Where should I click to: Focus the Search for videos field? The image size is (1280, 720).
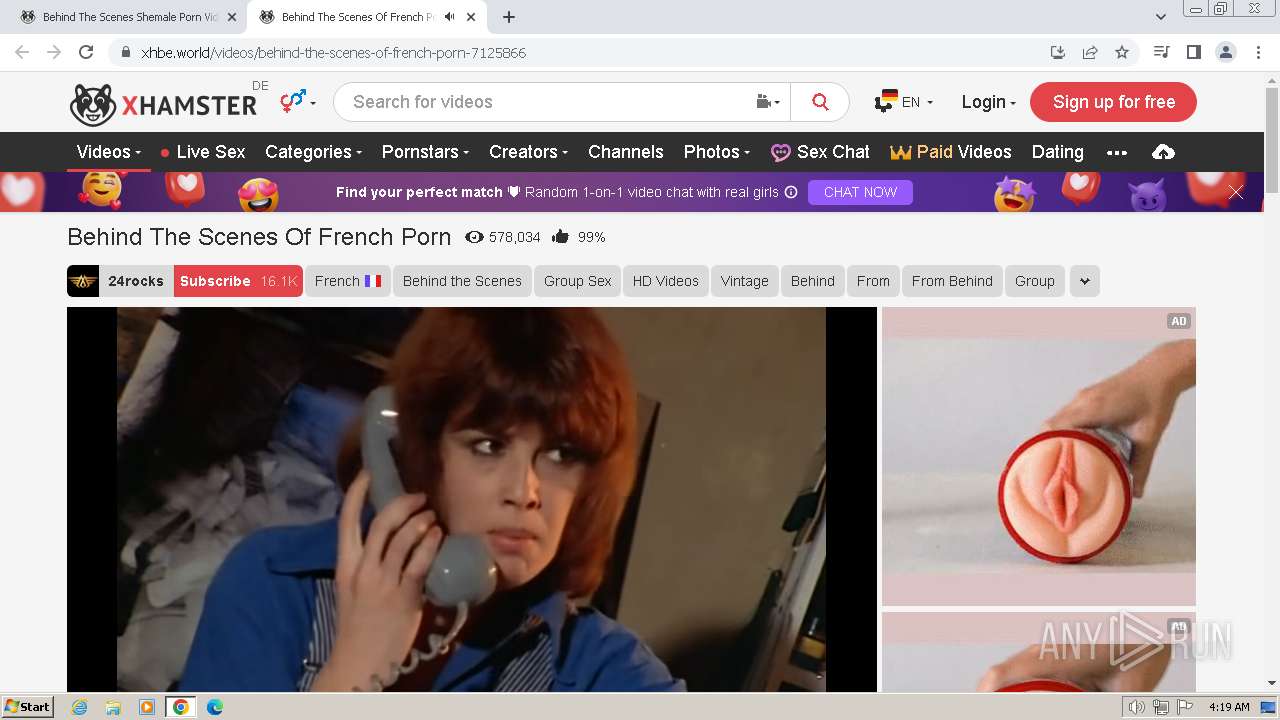pos(545,102)
